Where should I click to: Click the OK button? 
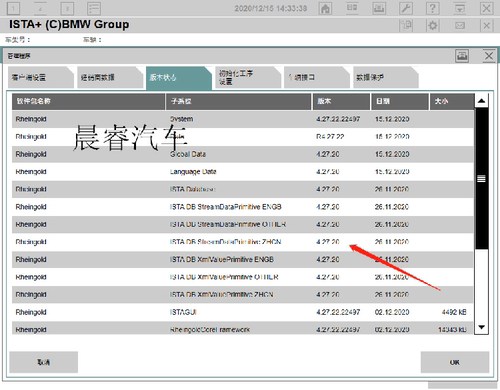(x=455, y=362)
